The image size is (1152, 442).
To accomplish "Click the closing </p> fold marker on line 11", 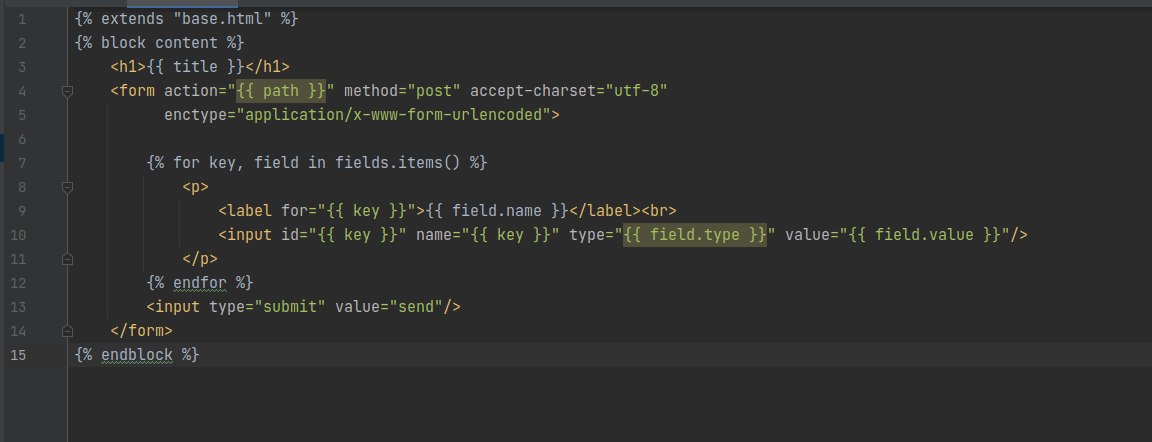I will (68, 259).
